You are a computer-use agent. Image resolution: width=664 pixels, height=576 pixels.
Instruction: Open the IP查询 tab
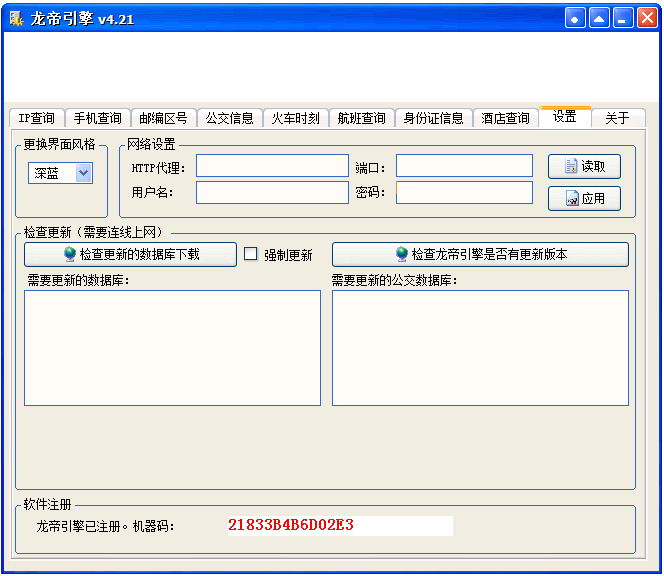click(x=37, y=118)
